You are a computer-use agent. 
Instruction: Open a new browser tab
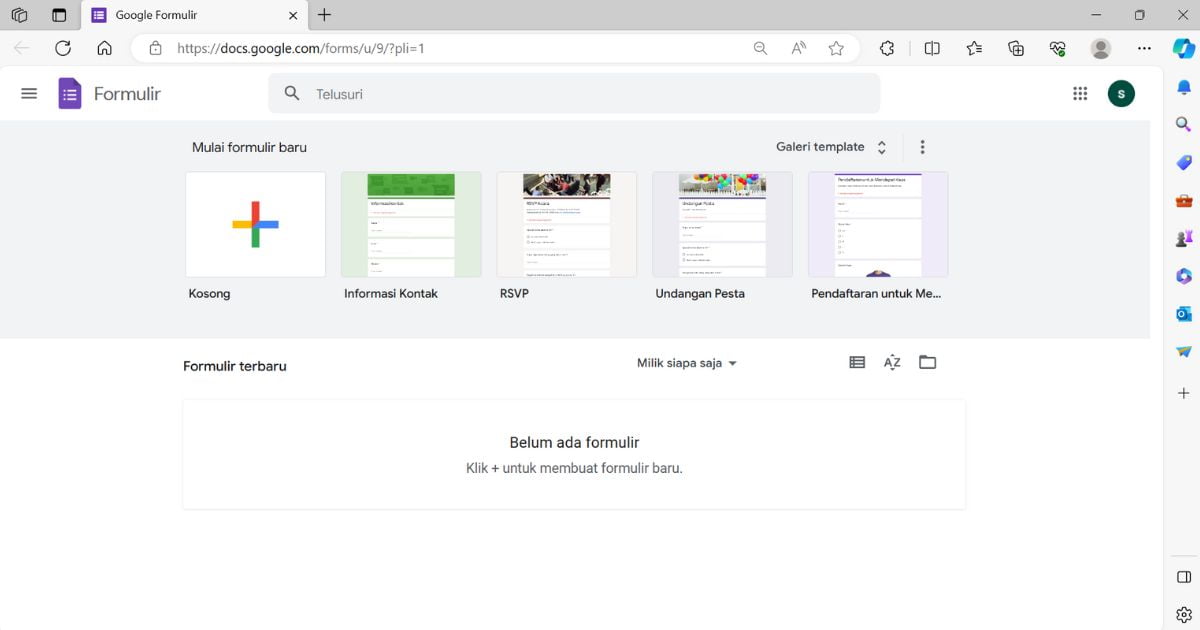click(324, 15)
